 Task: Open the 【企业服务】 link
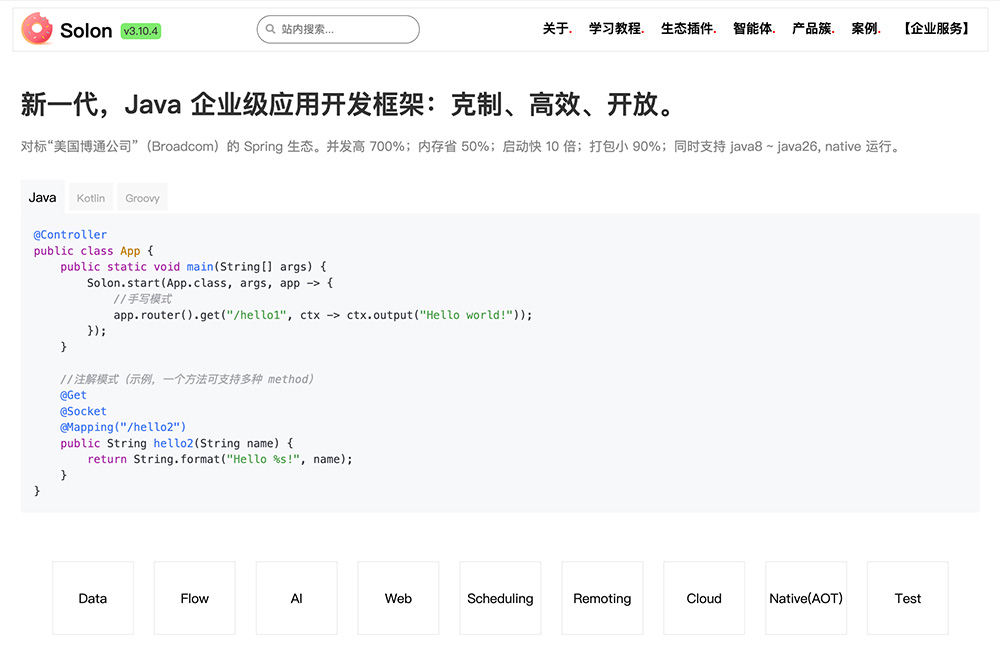click(936, 29)
